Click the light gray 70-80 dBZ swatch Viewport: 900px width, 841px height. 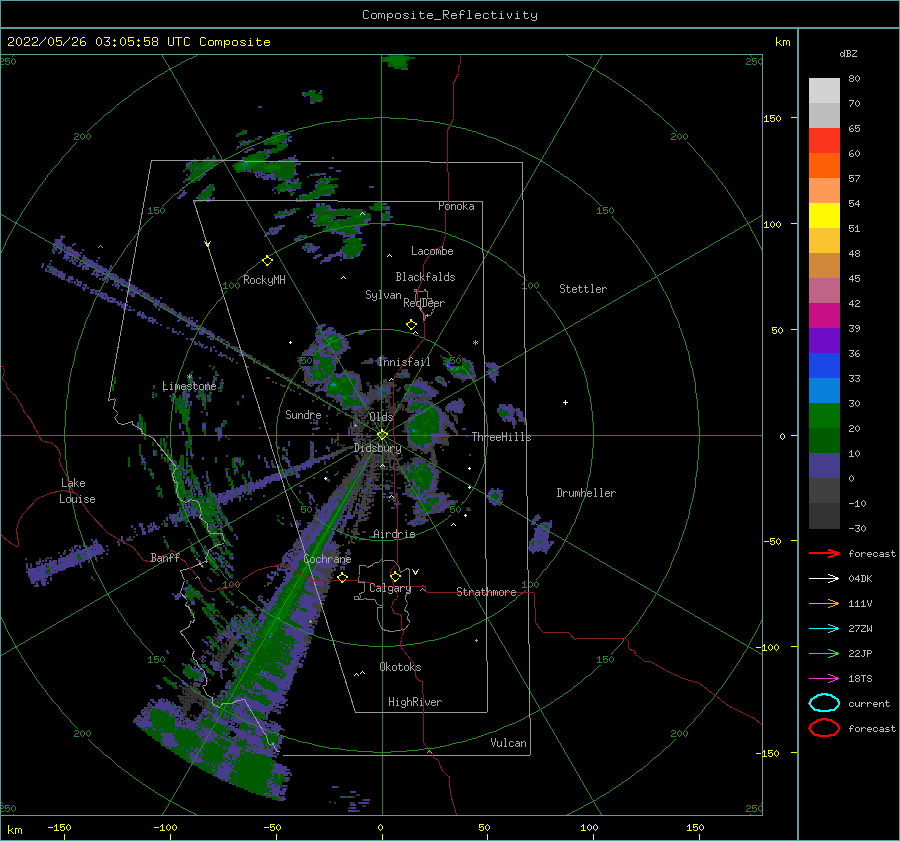pyautogui.click(x=824, y=91)
